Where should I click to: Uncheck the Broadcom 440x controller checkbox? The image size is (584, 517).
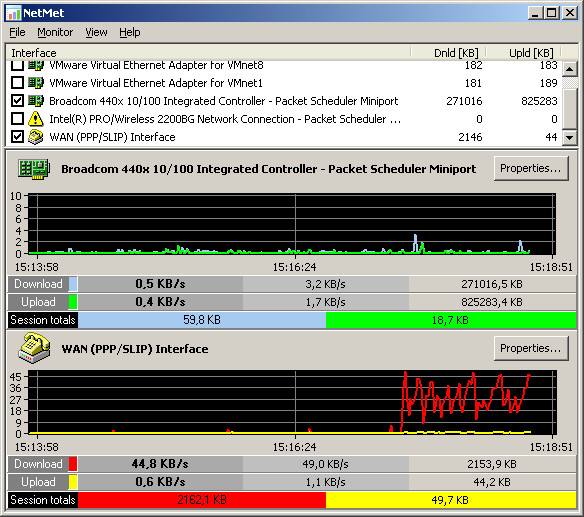[x=17, y=101]
